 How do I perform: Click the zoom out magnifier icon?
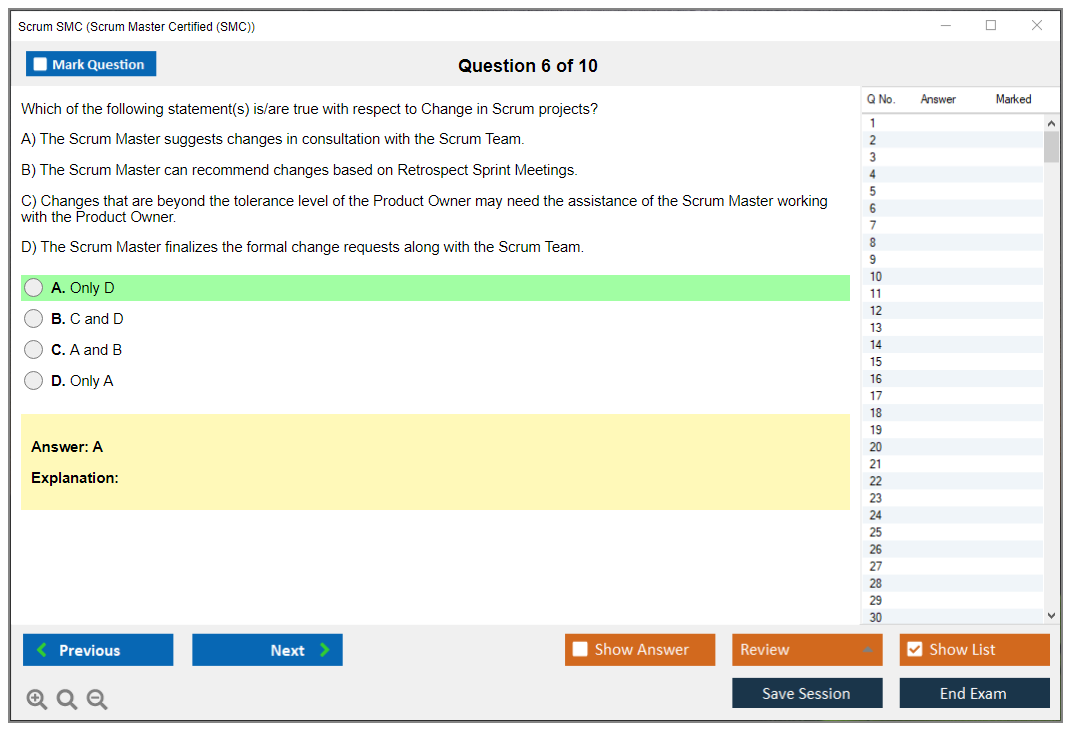tap(97, 700)
